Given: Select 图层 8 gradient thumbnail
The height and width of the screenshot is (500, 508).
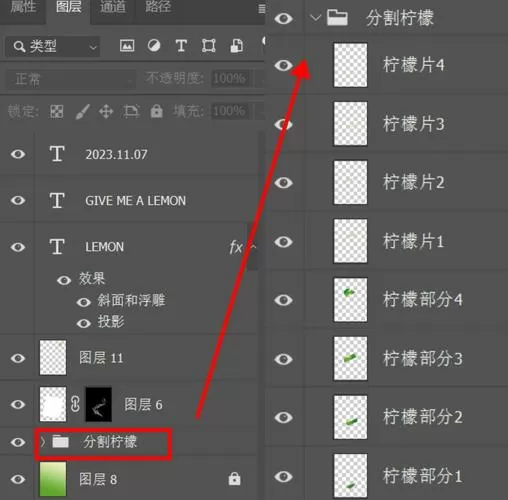Looking at the screenshot, I should 53,479.
